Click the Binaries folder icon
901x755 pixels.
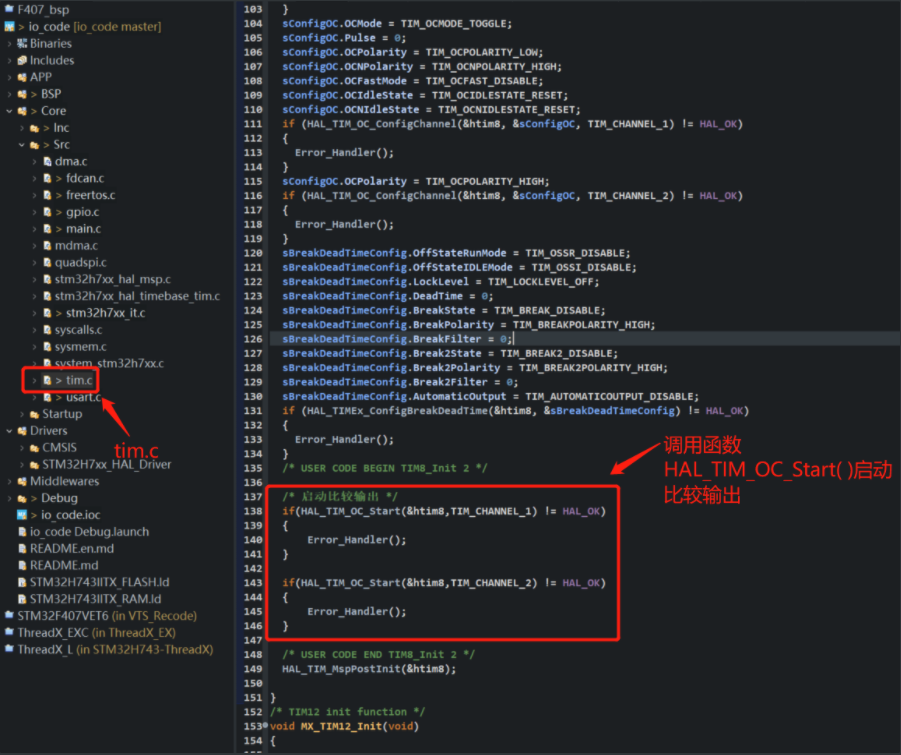coord(22,44)
